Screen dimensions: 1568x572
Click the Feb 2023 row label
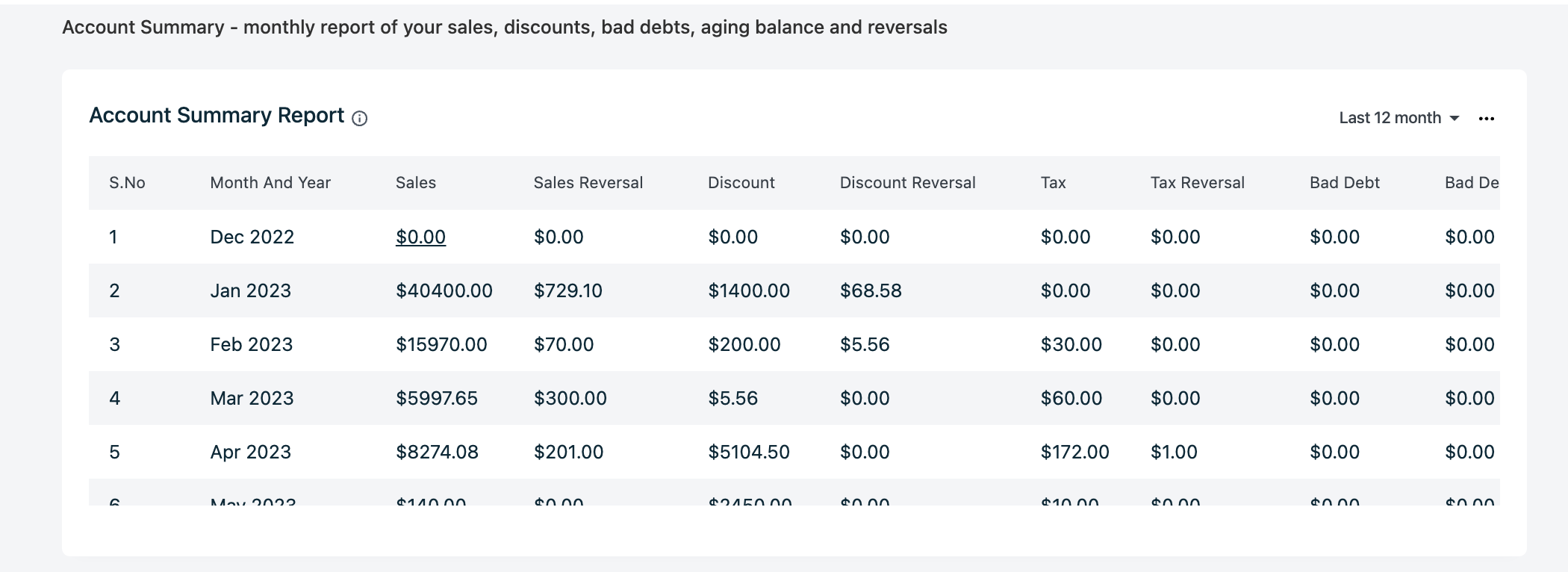point(251,345)
